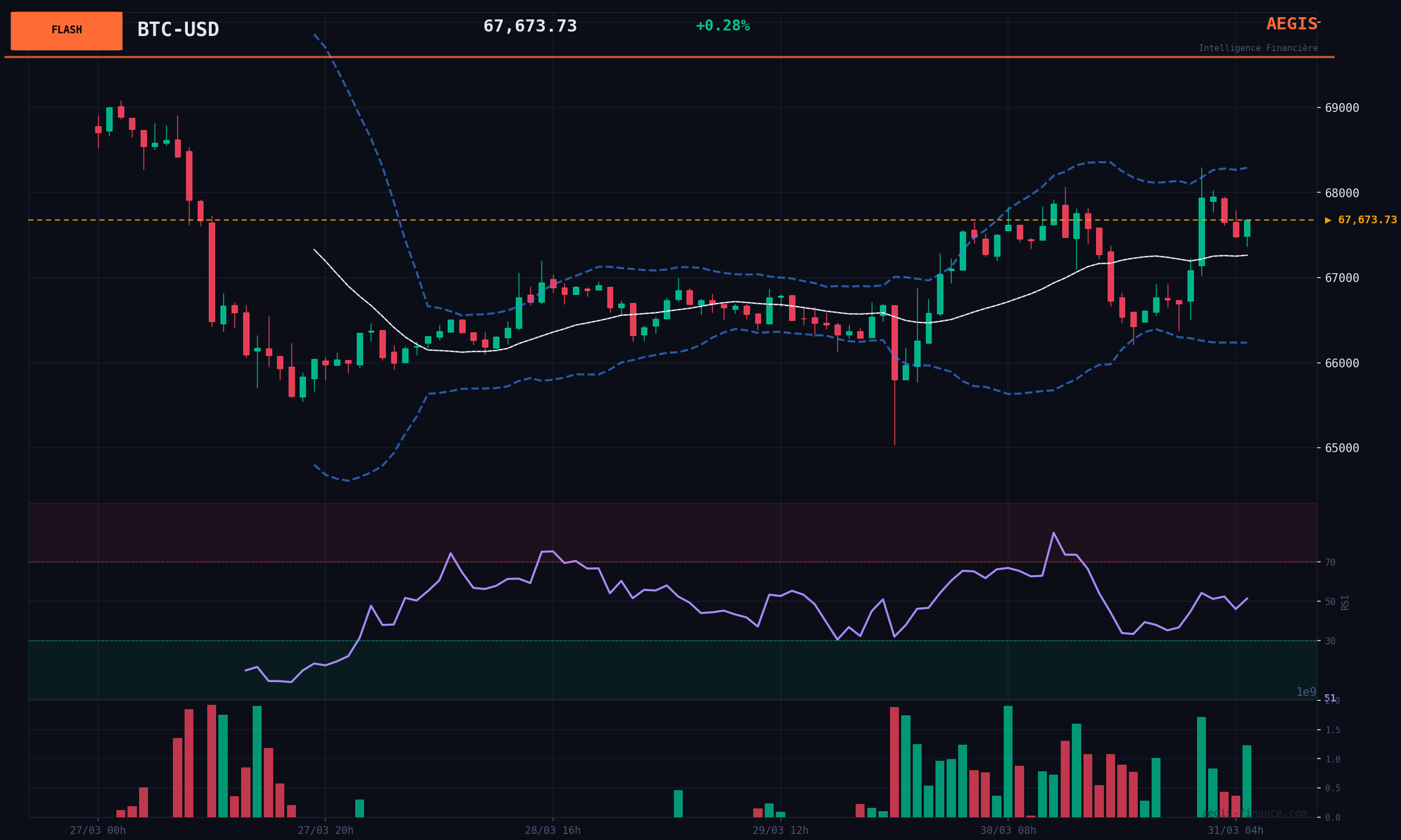
Task: Click the green +0.28% change indicator
Action: coord(722,26)
